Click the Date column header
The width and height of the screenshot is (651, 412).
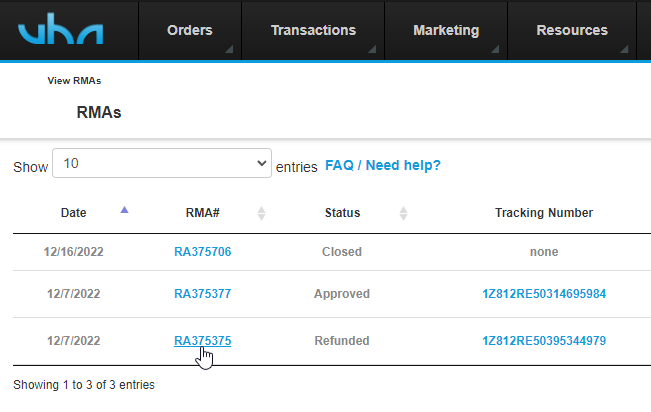[73, 213]
